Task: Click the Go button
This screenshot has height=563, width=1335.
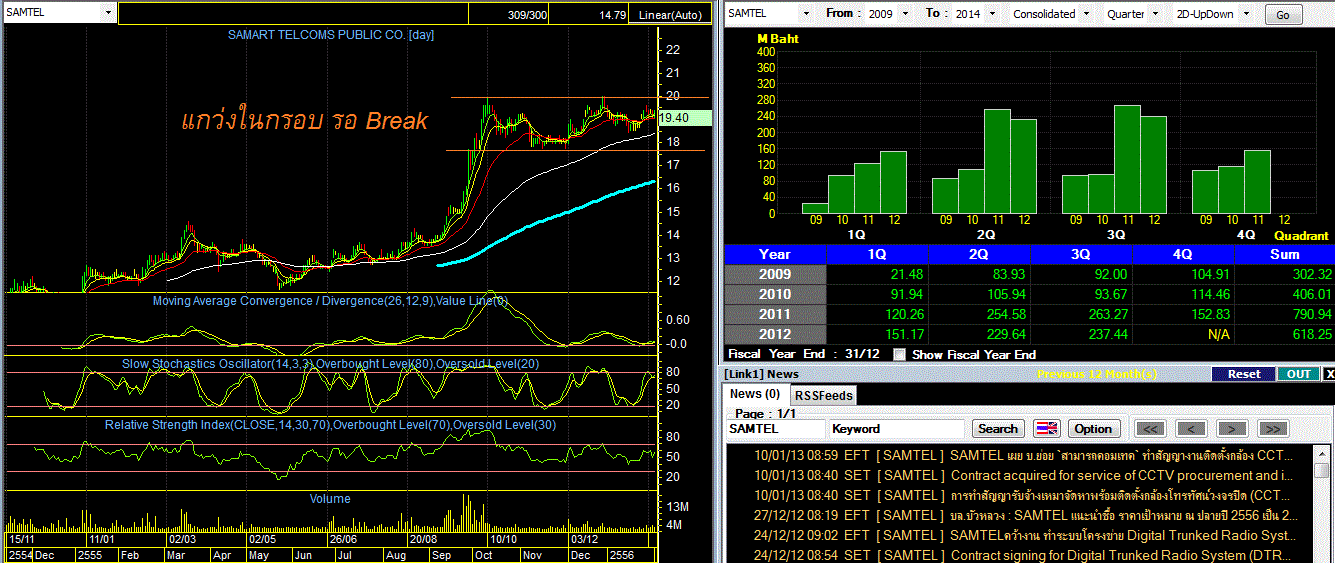Action: click(x=1283, y=15)
